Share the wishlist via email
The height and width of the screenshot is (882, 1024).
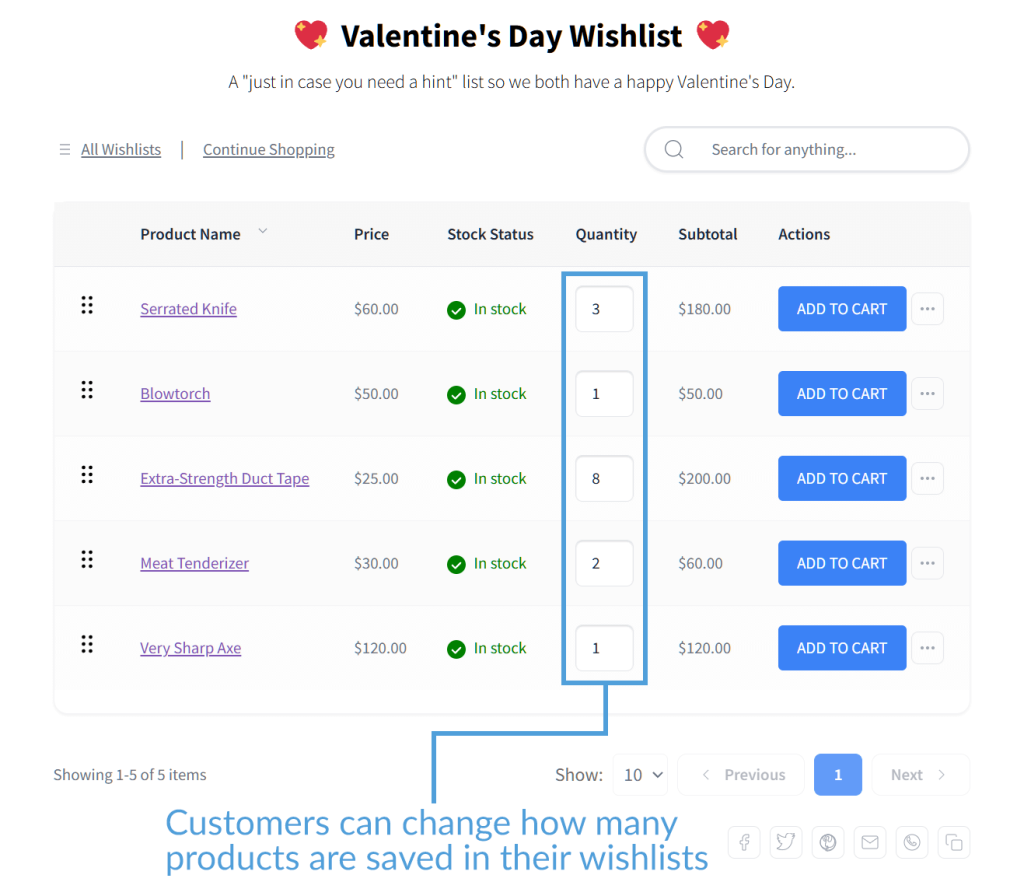click(x=870, y=842)
